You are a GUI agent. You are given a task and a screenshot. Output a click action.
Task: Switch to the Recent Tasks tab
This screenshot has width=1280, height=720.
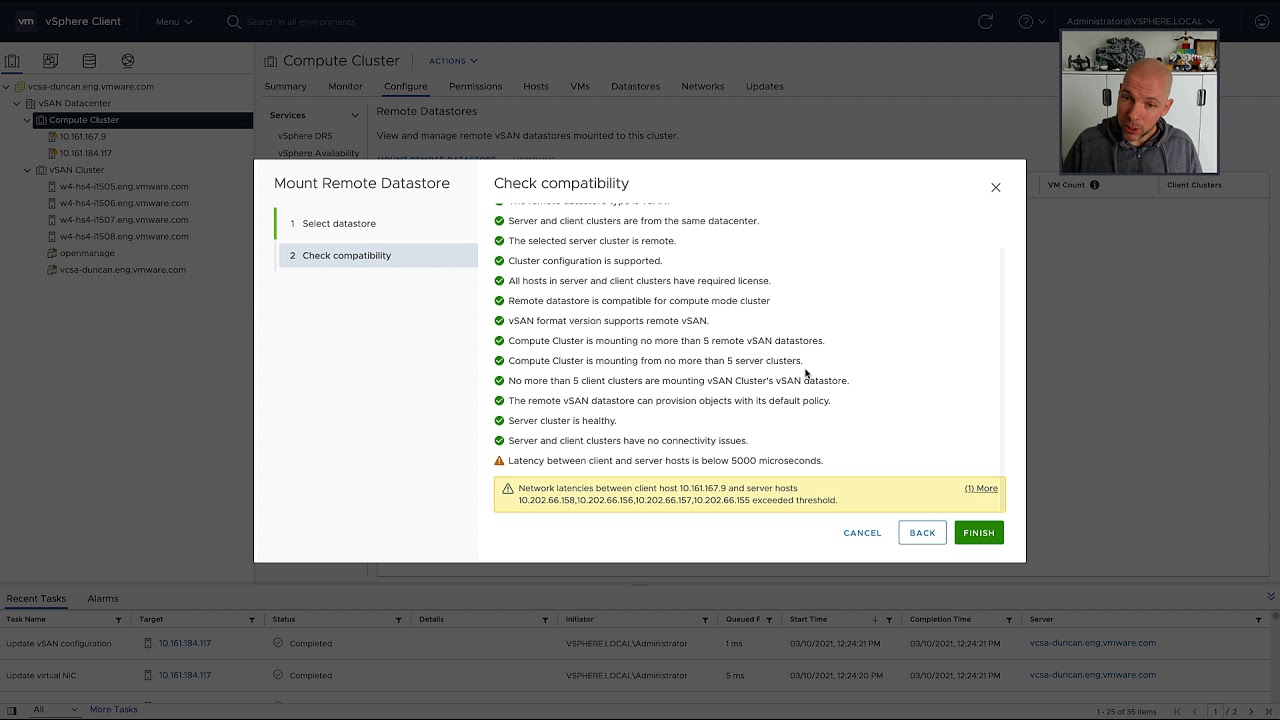pos(36,598)
